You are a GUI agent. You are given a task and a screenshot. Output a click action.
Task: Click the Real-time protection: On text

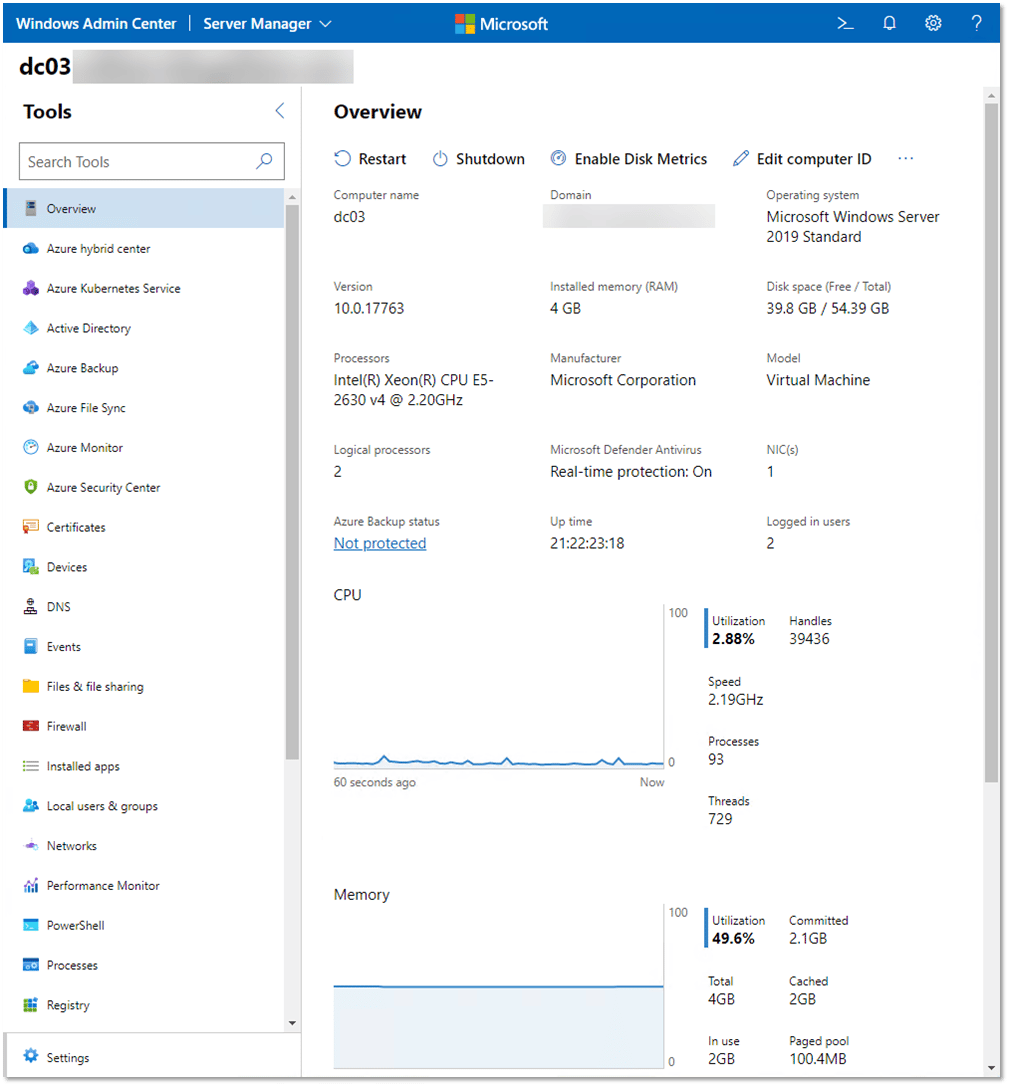pos(631,472)
